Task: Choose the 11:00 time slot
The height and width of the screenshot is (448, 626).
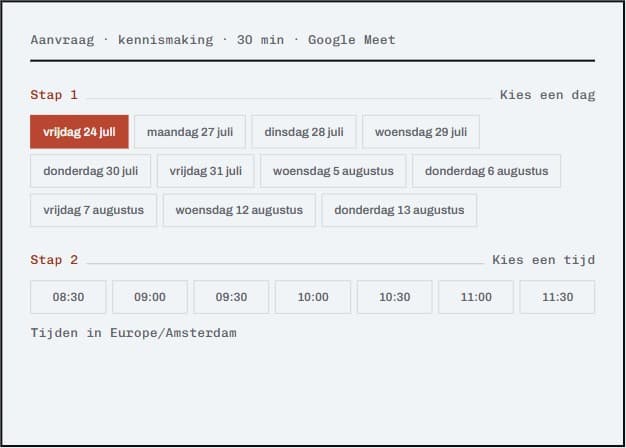Action: click(476, 297)
